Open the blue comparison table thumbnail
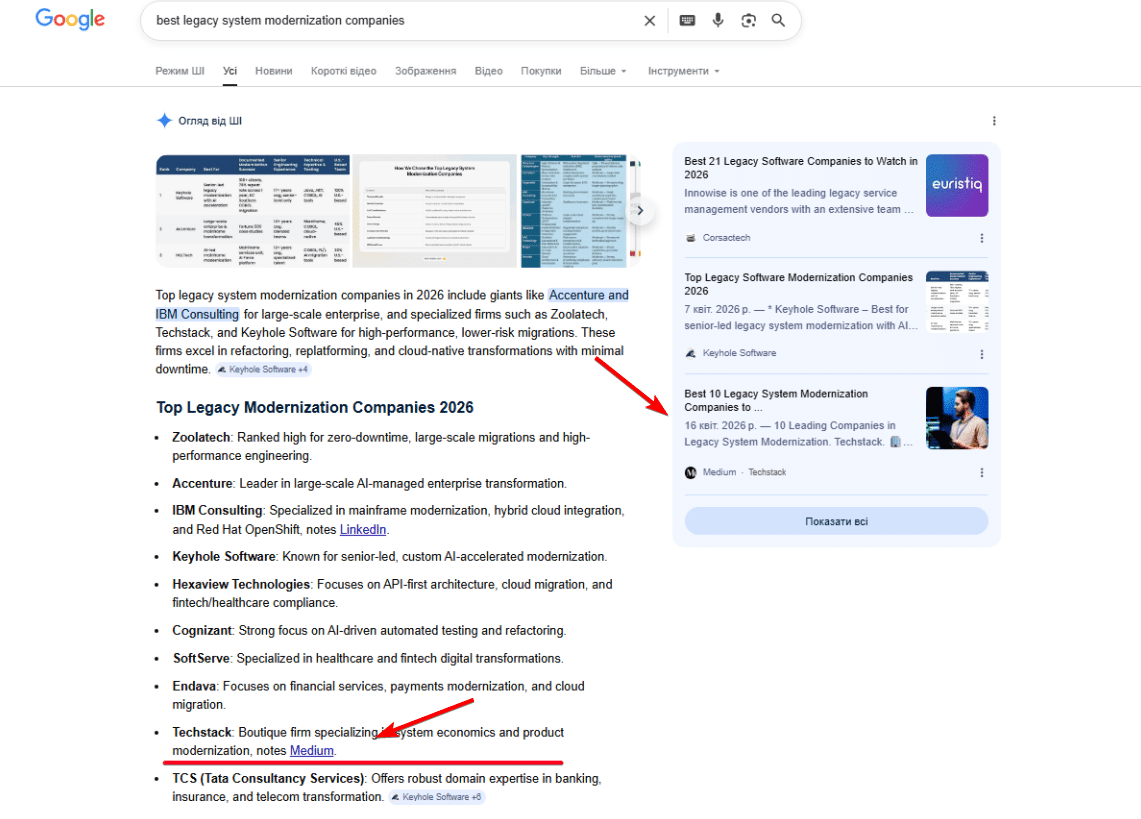 pos(573,210)
